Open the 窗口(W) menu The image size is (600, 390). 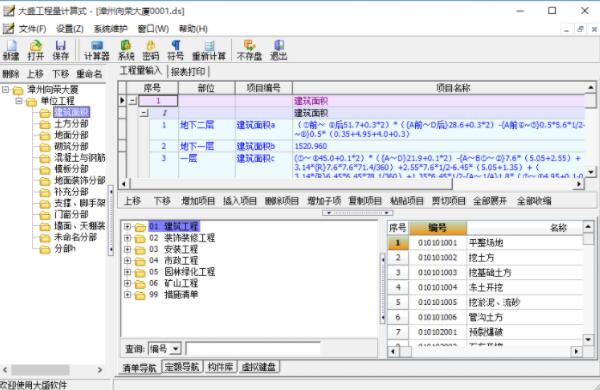[153, 29]
